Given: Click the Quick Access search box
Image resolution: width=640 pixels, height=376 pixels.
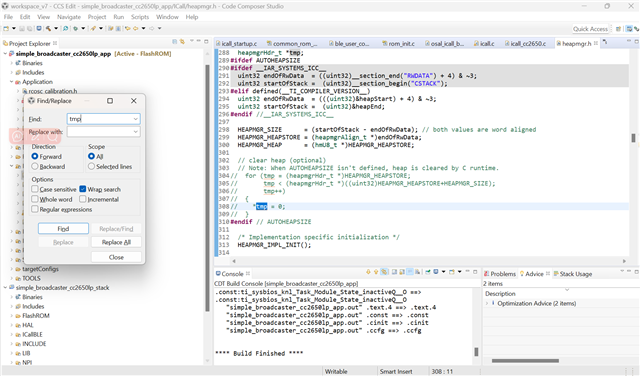Looking at the screenshot, I should (590, 29).
